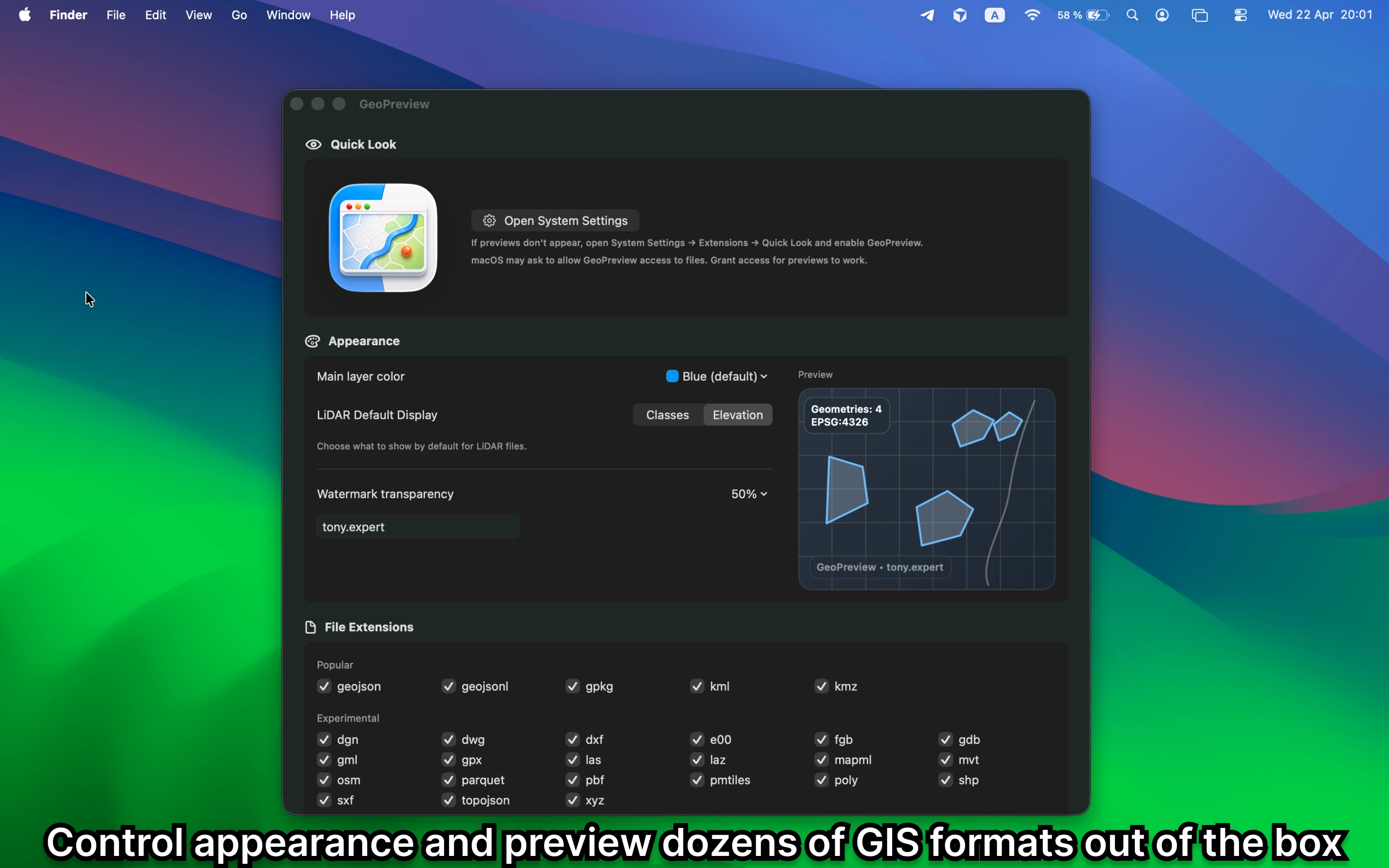This screenshot has width=1389, height=868.
Task: Open Stage Manager windows icon
Action: (1199, 15)
